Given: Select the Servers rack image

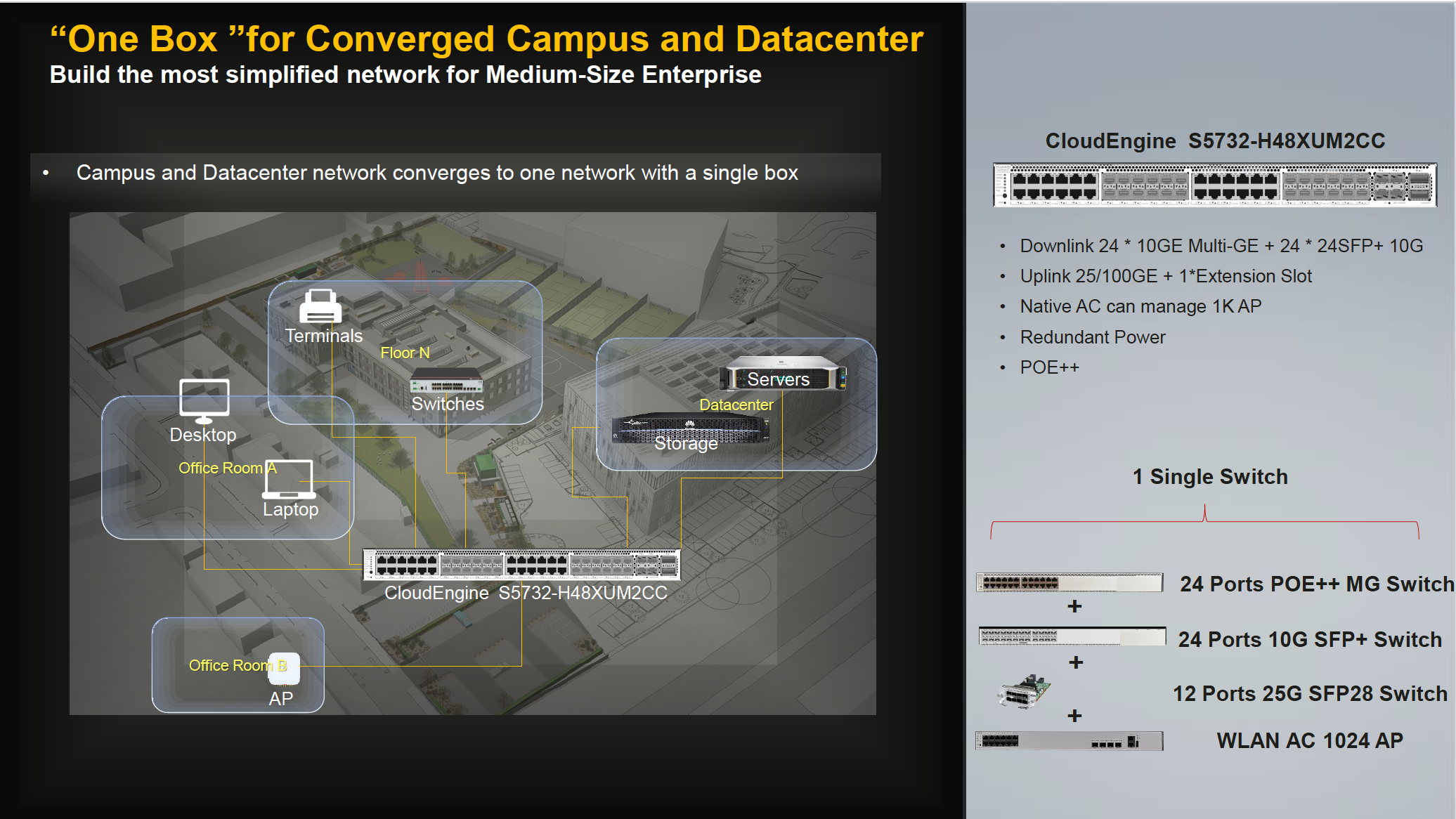Looking at the screenshot, I should coord(783,373).
